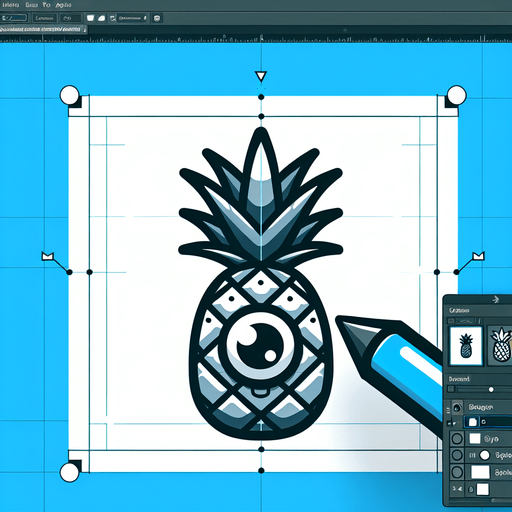512x512 pixels.
Task: Toggle the circle beside large white rectangle layer
Action: click(457, 472)
